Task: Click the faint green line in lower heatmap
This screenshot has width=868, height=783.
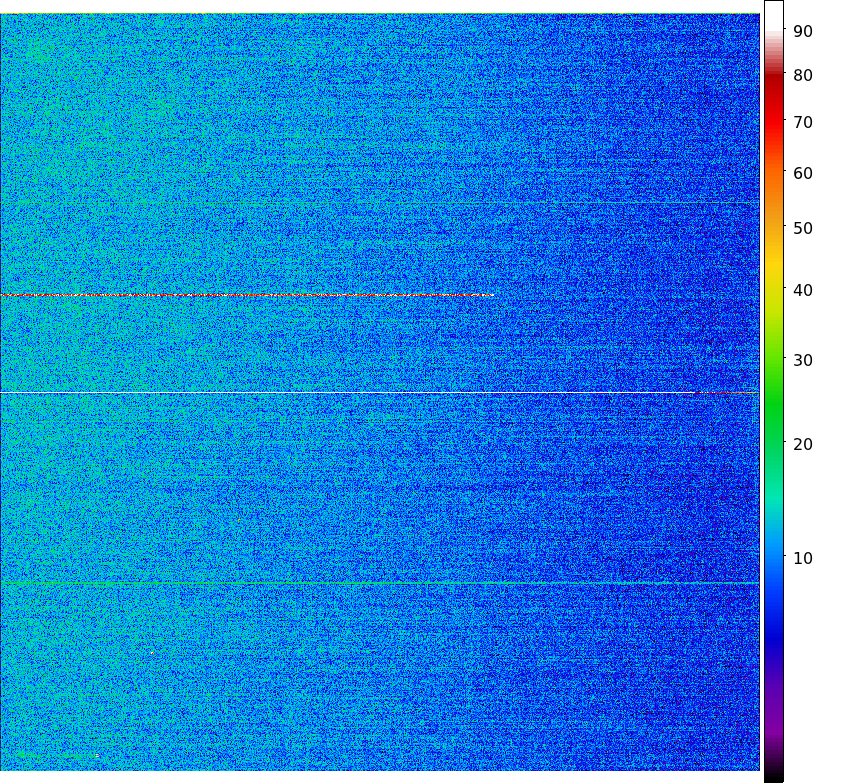Action: tap(380, 582)
